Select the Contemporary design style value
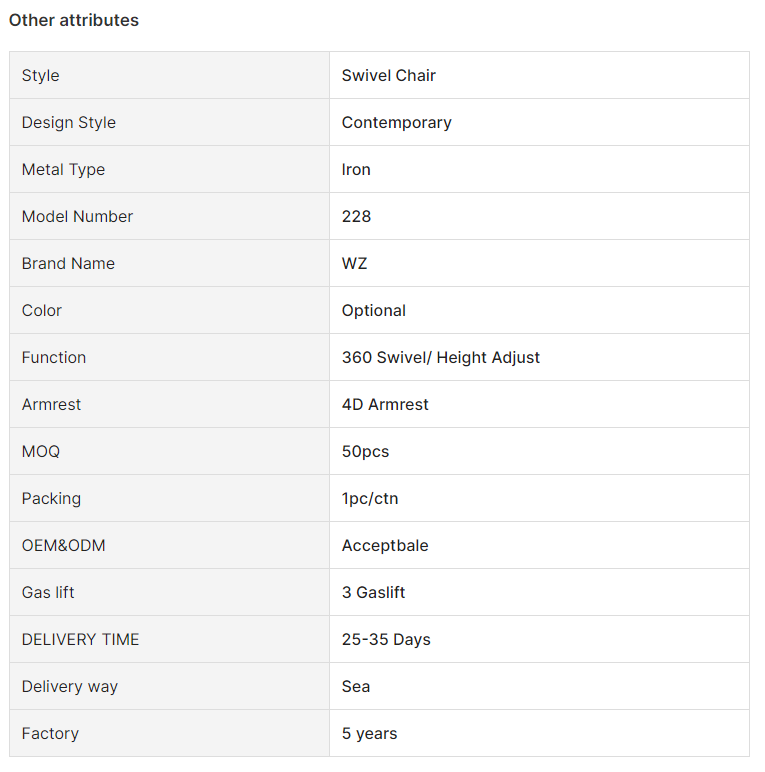765x772 pixels. (396, 122)
